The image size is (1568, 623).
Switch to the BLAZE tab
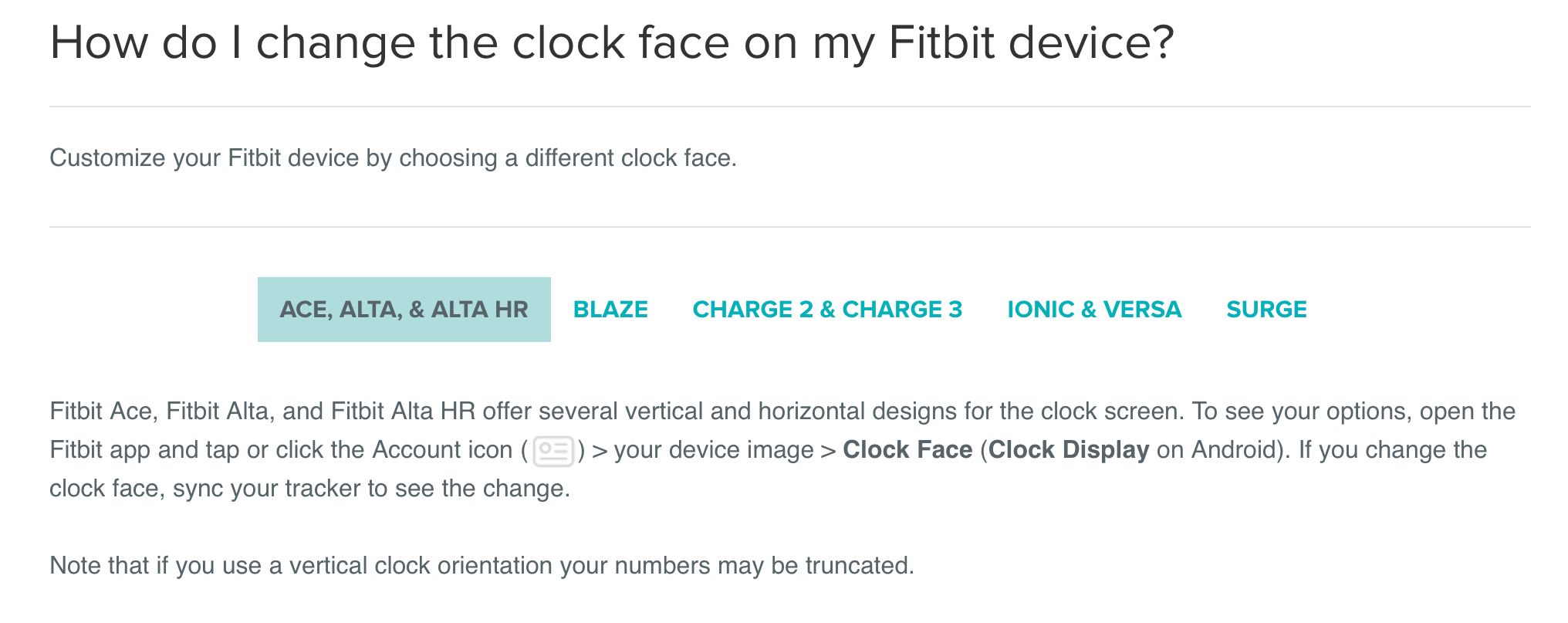click(x=610, y=310)
